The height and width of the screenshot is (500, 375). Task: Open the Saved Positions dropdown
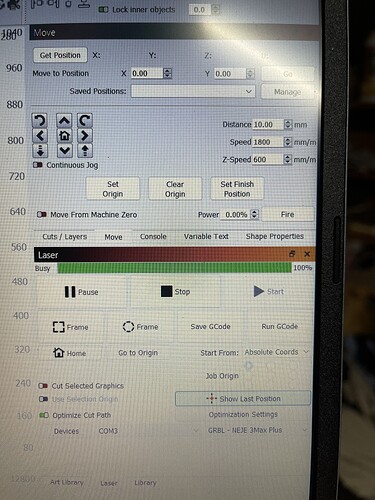tap(193, 91)
